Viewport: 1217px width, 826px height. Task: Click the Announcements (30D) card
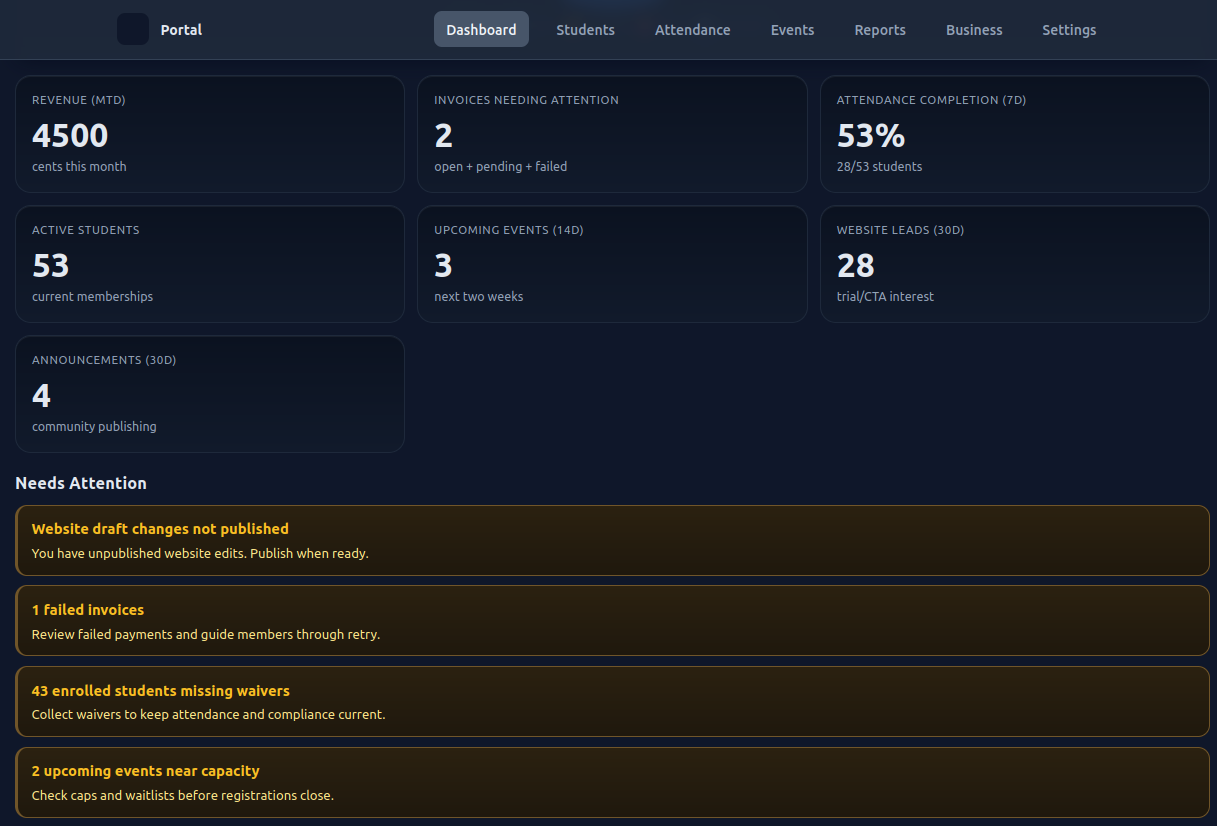[x=210, y=394]
